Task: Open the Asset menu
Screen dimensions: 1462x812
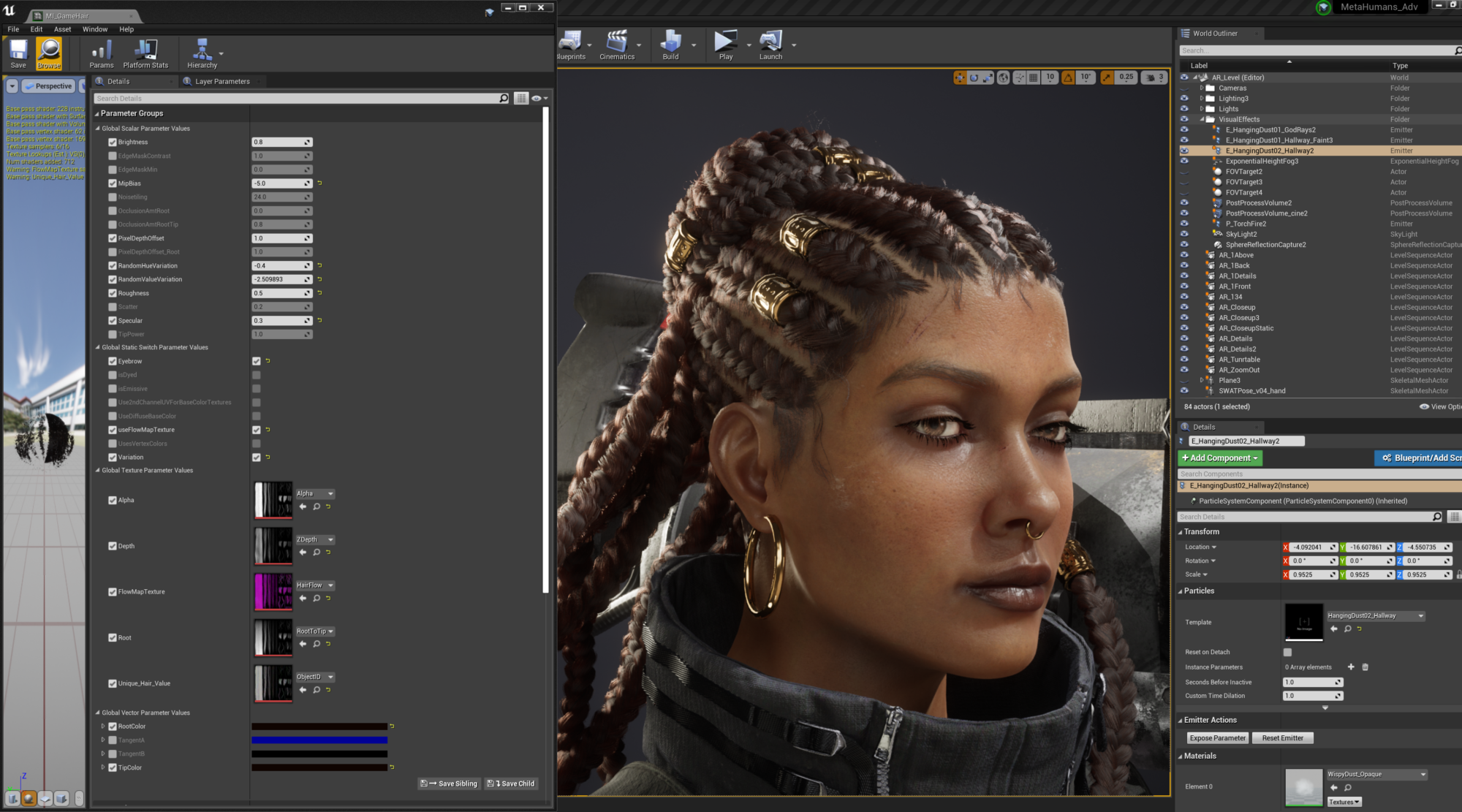Action: [62, 29]
